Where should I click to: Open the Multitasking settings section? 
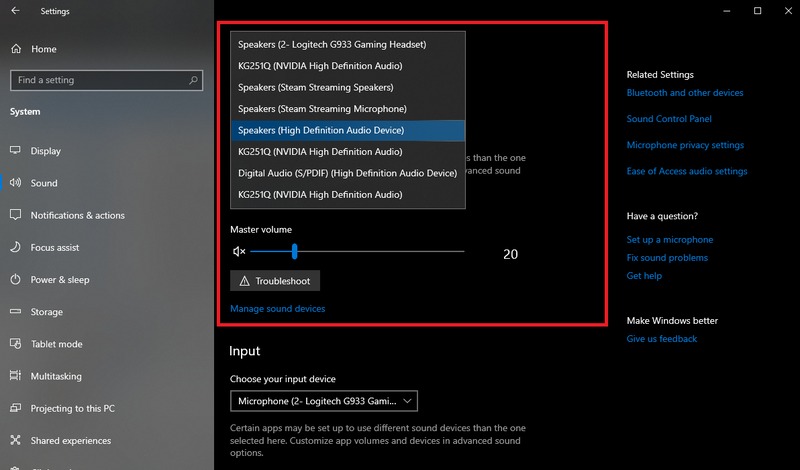pos(55,377)
